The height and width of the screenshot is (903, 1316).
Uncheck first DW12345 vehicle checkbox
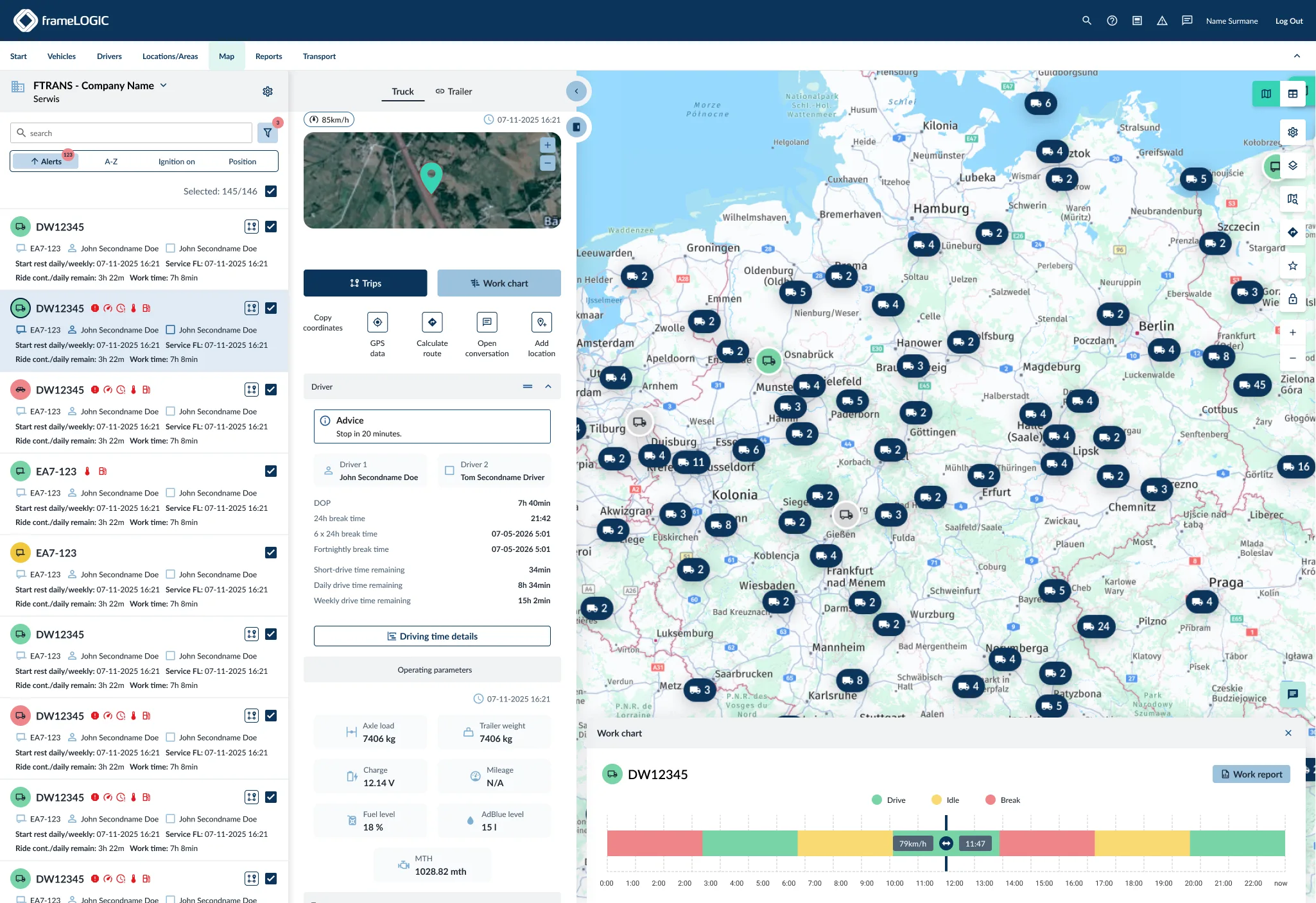271,227
